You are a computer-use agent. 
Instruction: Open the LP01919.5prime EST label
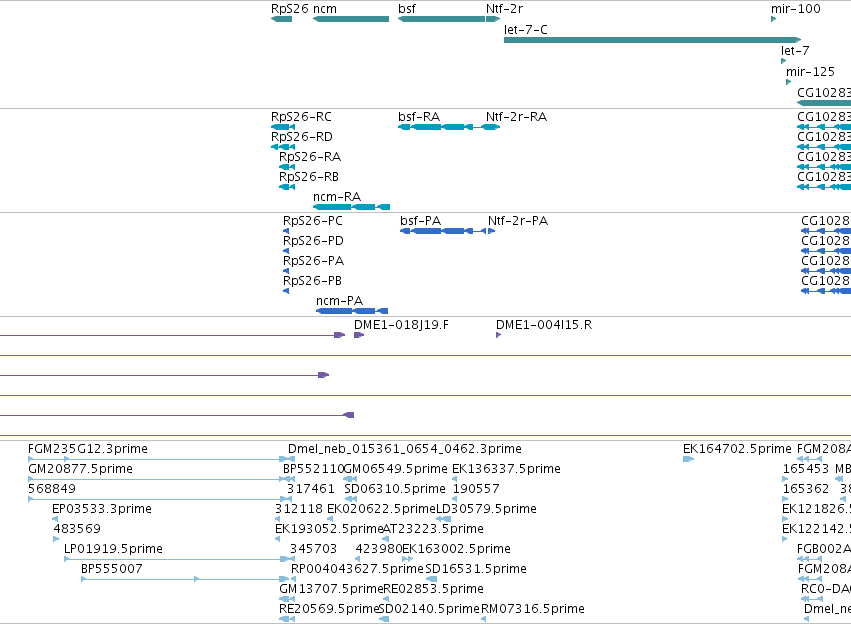(113, 549)
